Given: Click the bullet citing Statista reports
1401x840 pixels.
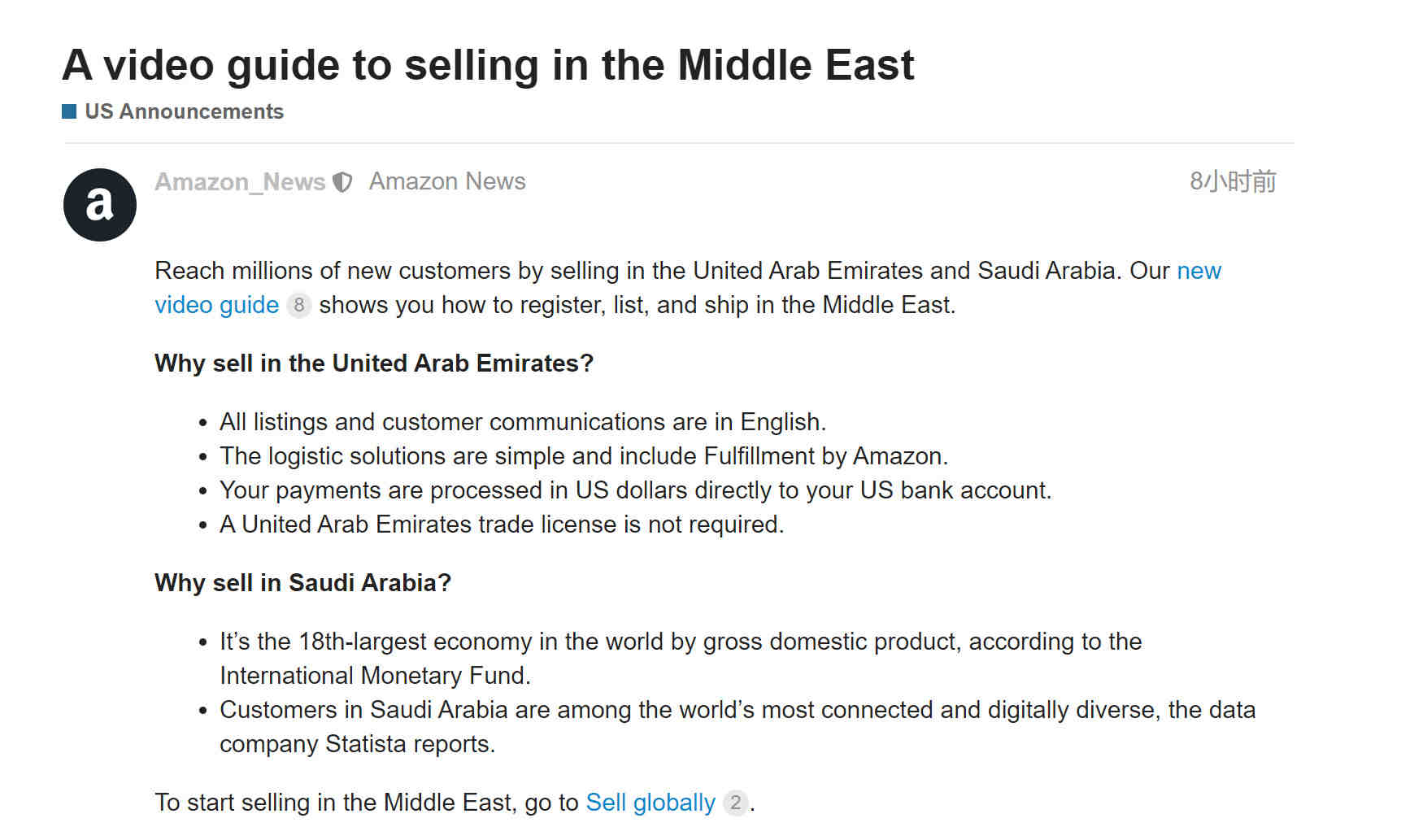Looking at the screenshot, I should tap(737, 727).
